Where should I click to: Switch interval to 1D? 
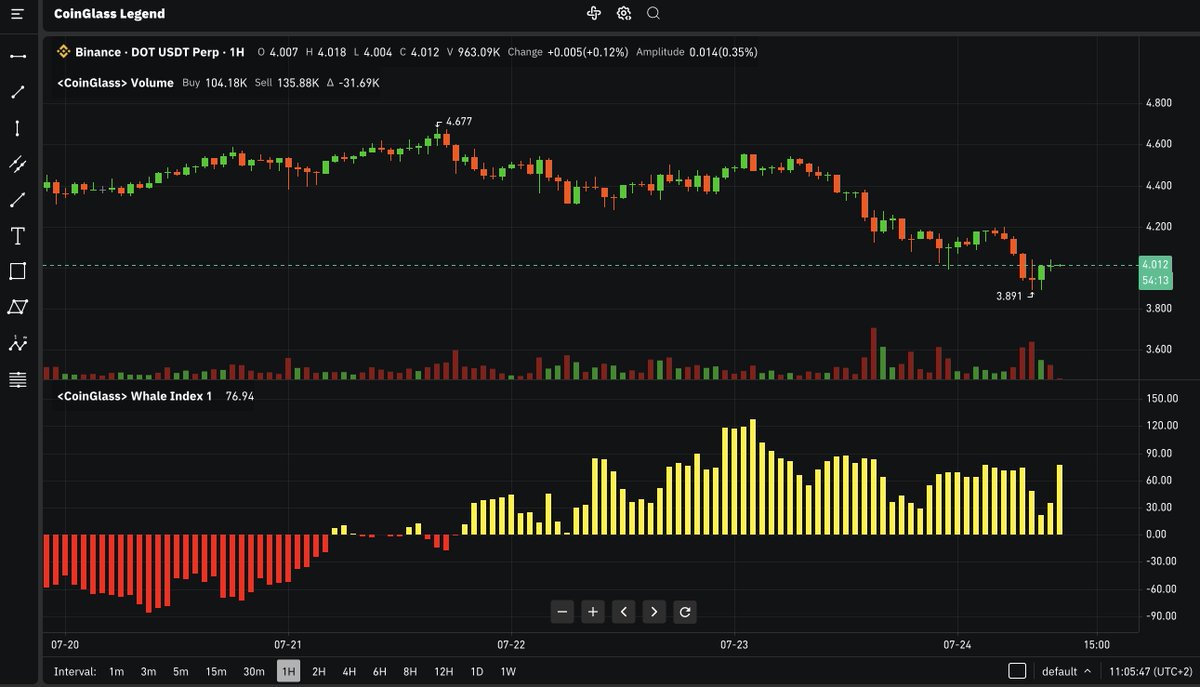point(477,672)
